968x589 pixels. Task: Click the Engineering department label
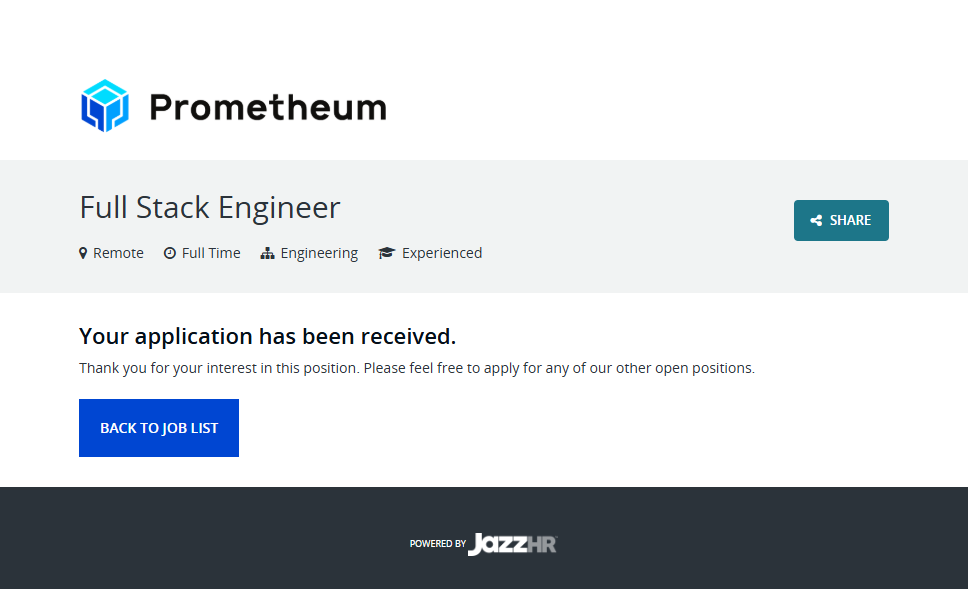(x=319, y=253)
